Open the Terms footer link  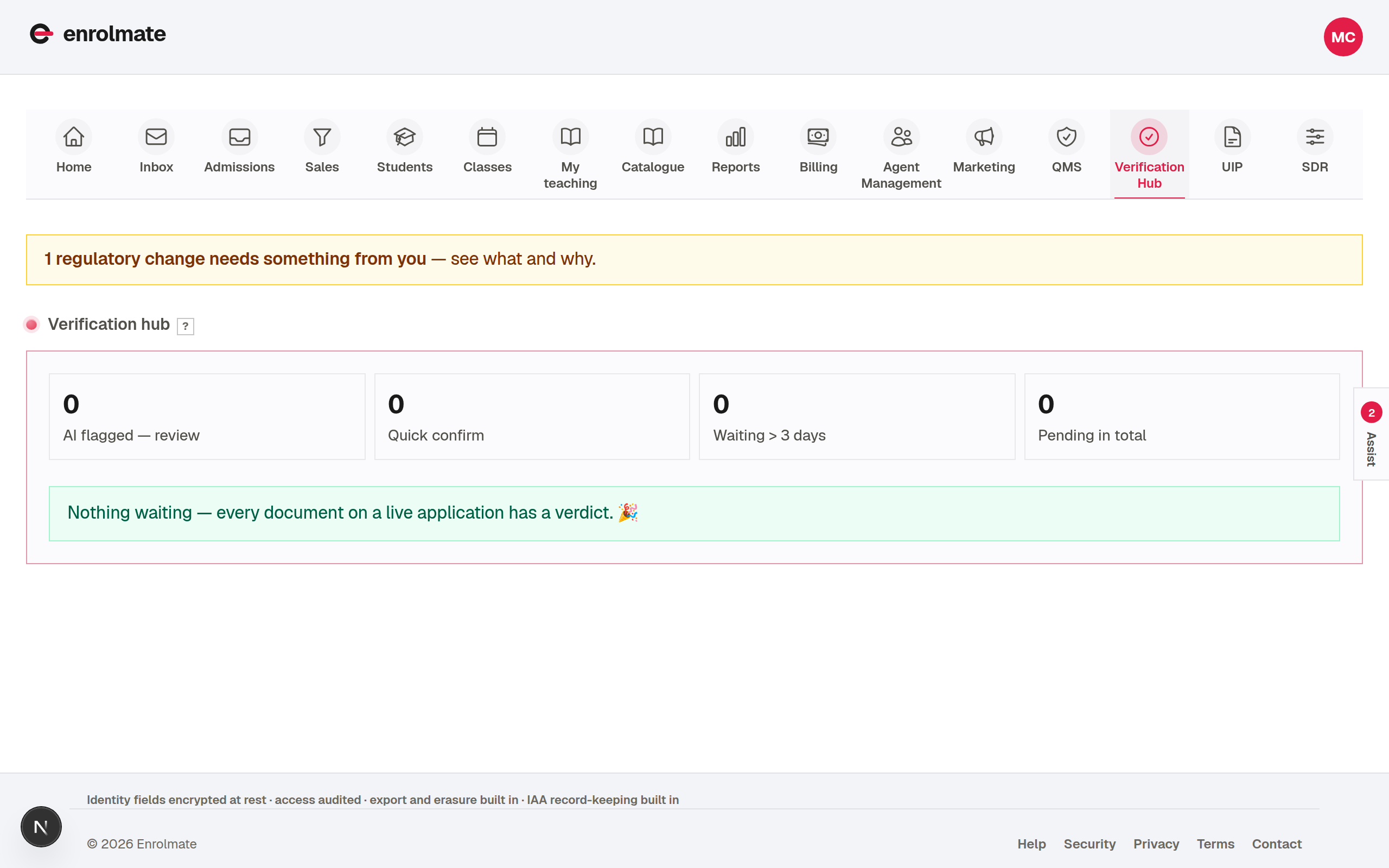(x=1215, y=844)
